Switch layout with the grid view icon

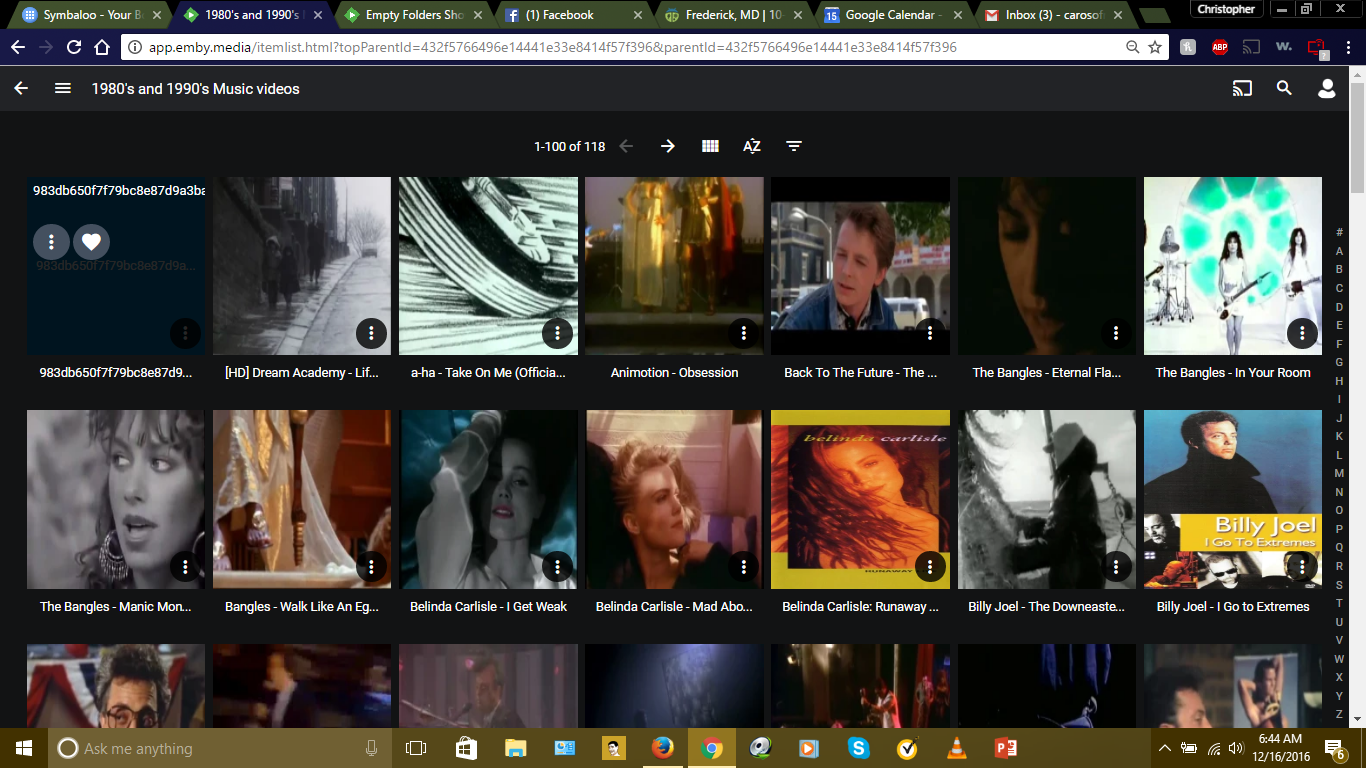[709, 146]
